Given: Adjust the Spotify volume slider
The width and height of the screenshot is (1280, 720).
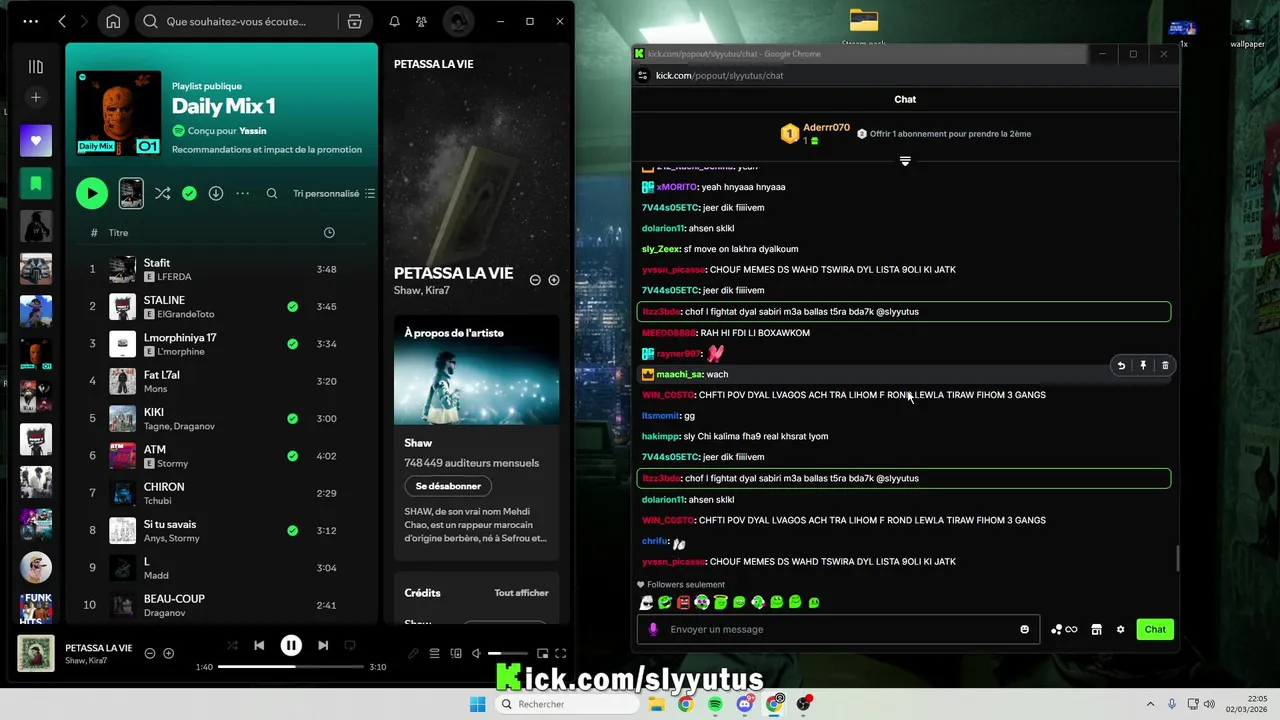Looking at the screenshot, I should [508, 653].
